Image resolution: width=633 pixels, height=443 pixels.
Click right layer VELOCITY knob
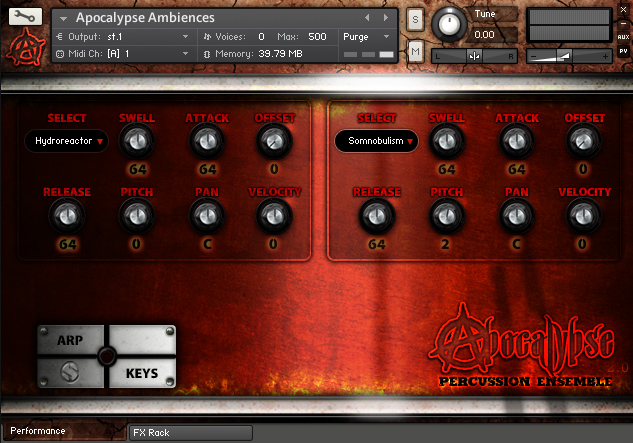pyautogui.click(x=584, y=216)
